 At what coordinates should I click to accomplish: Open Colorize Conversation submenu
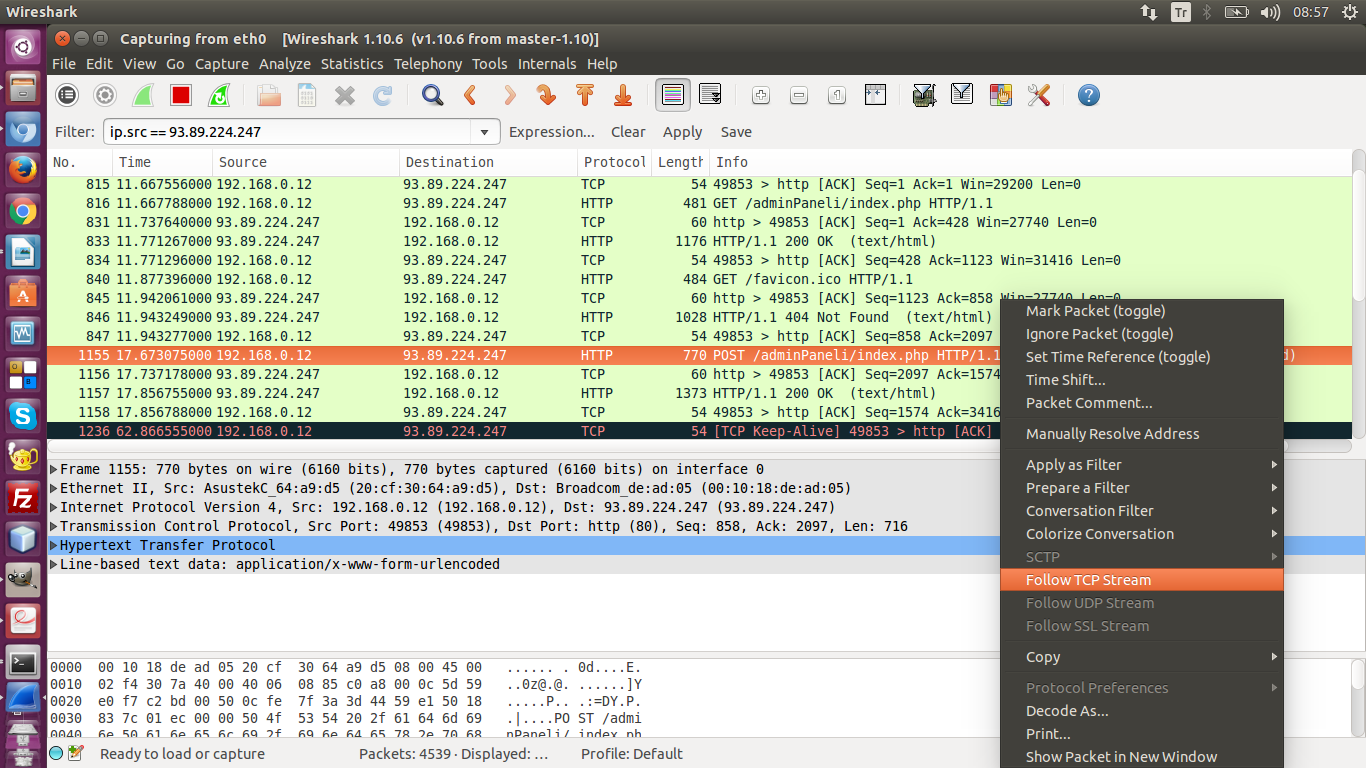point(1141,534)
